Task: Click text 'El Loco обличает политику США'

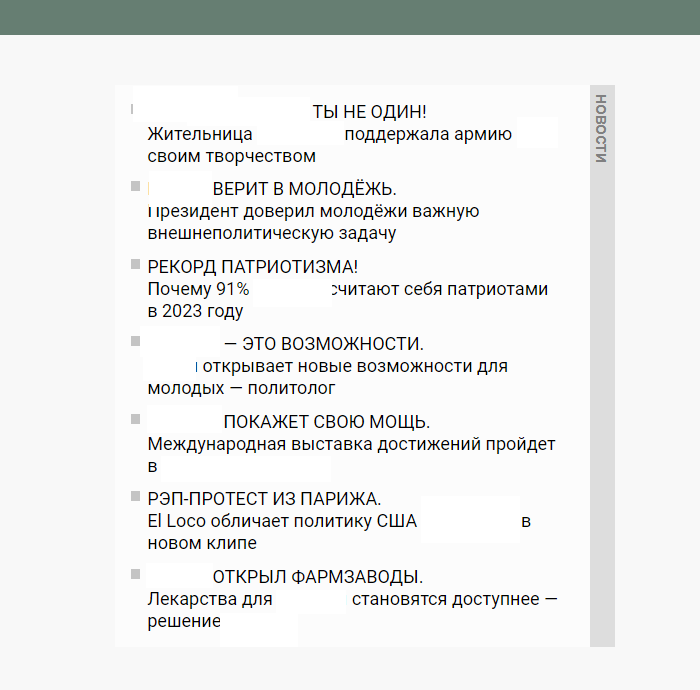Action: click(282, 521)
